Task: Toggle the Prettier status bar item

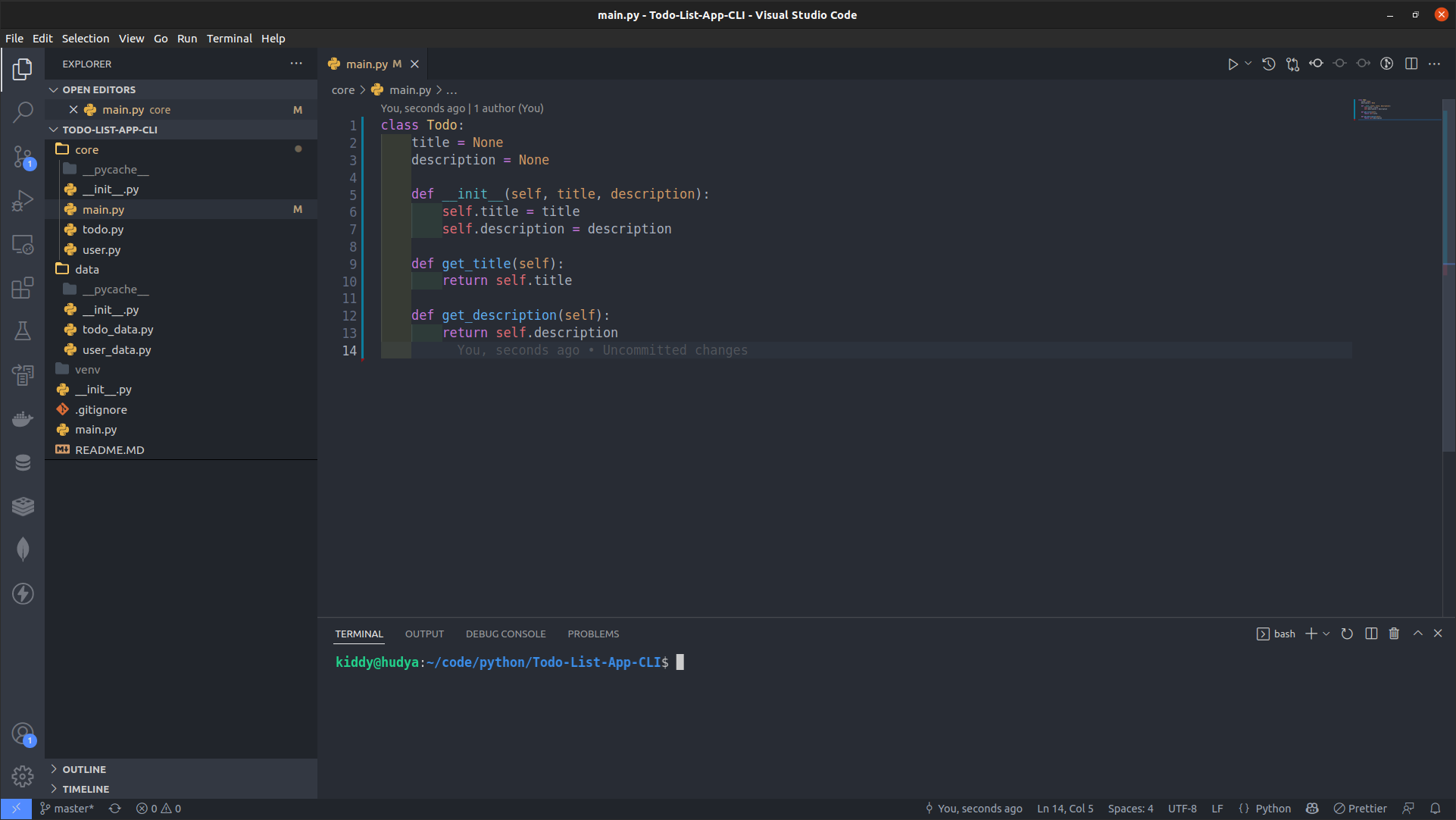Action: [1361, 809]
